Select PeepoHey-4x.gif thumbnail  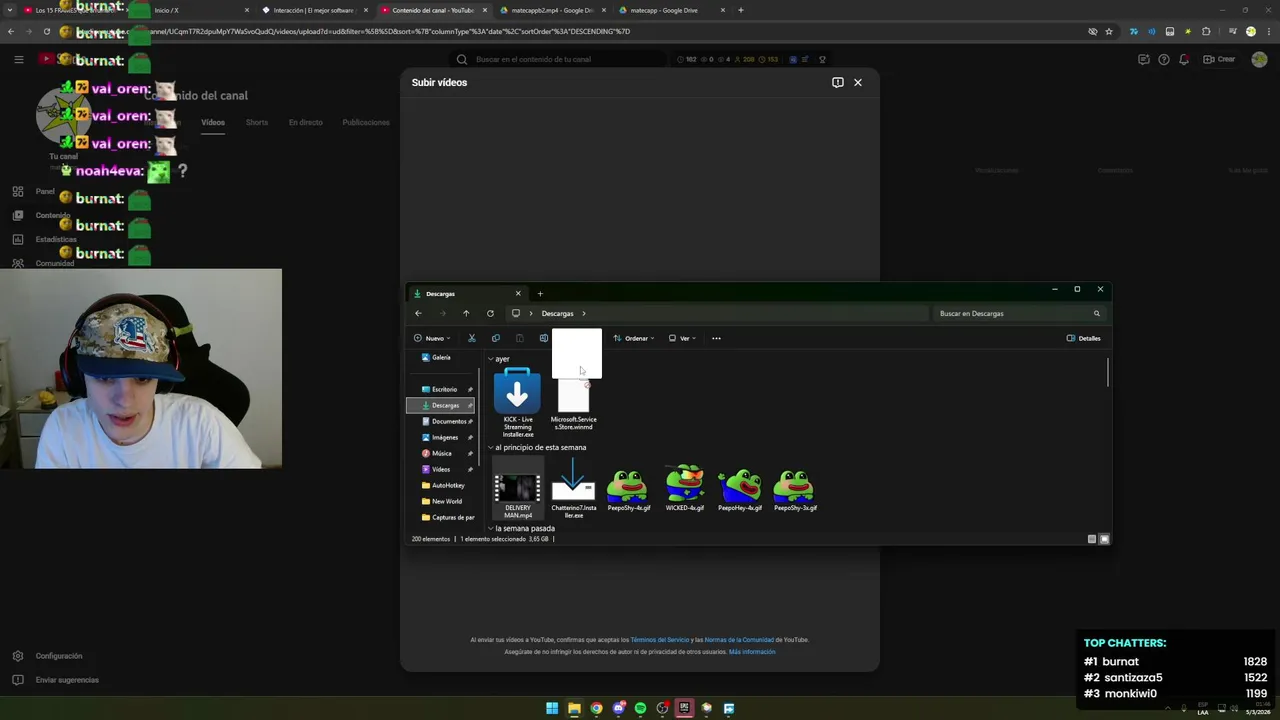point(740,490)
